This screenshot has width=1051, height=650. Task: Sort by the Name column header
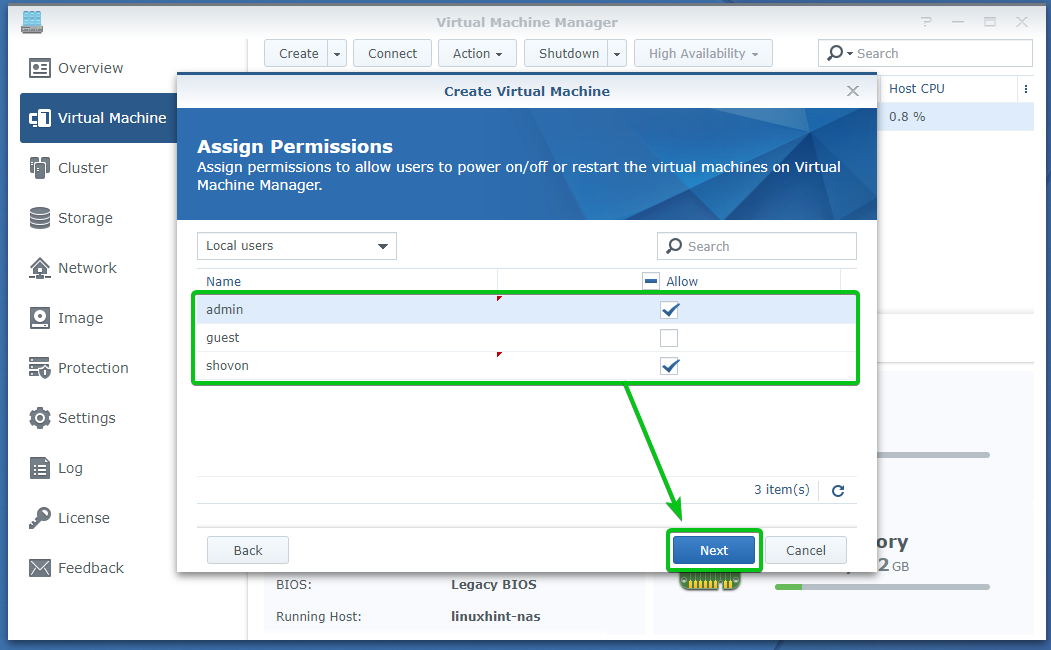tap(347, 281)
